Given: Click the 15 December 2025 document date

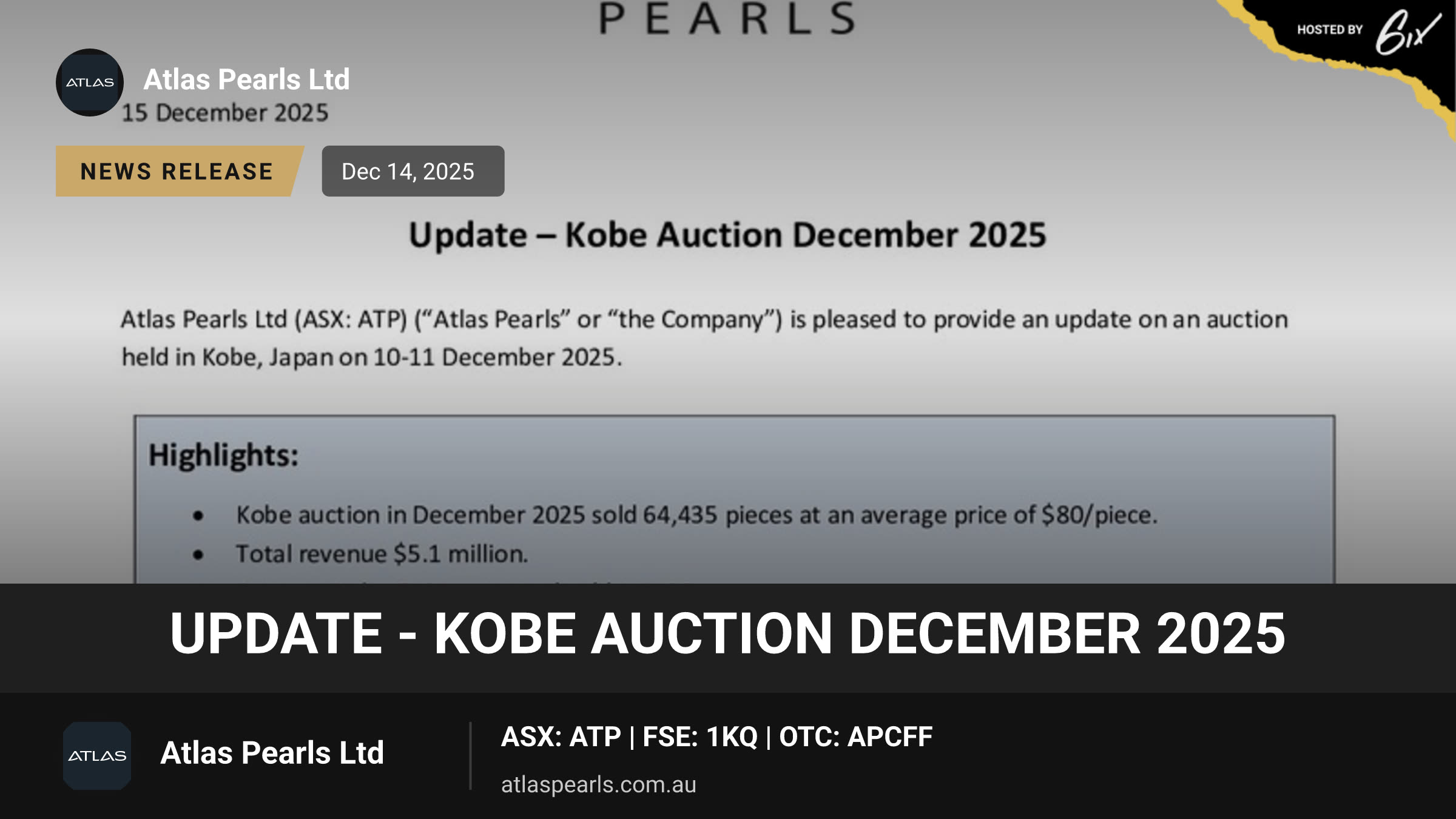Looking at the screenshot, I should point(225,113).
